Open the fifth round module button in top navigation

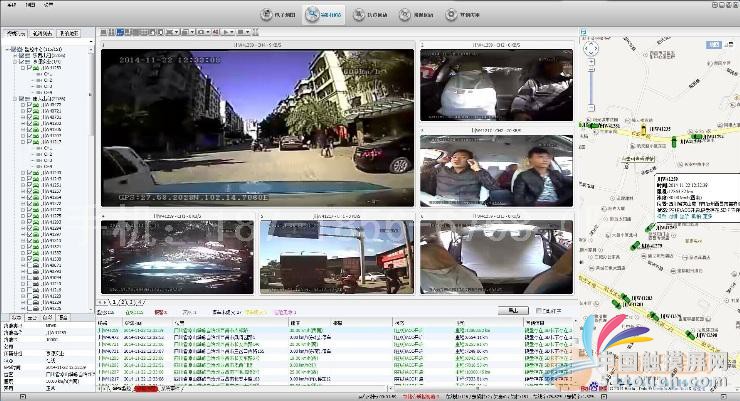point(462,15)
